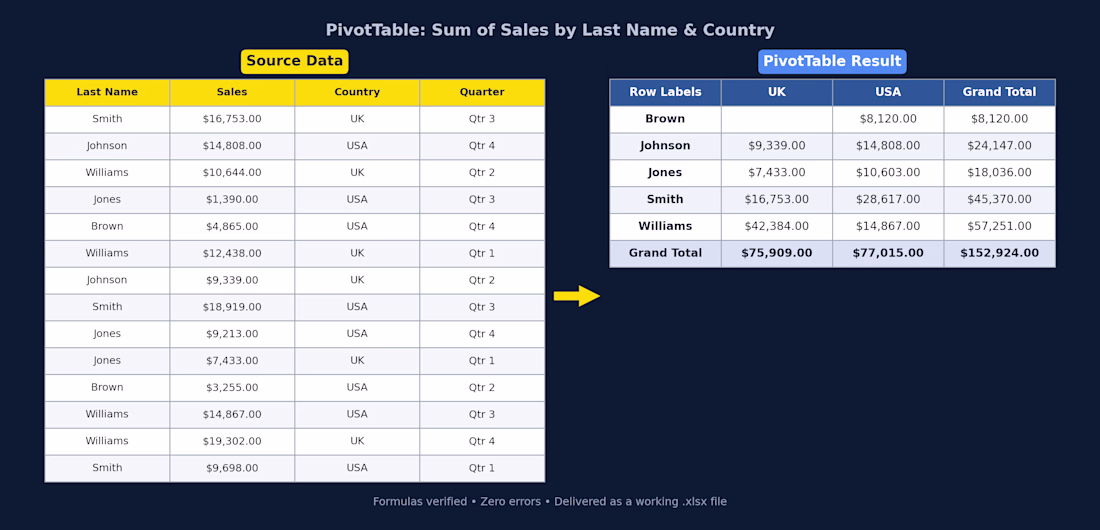1100x530 pixels.
Task: Select the Grand Total row label
Action: point(665,253)
